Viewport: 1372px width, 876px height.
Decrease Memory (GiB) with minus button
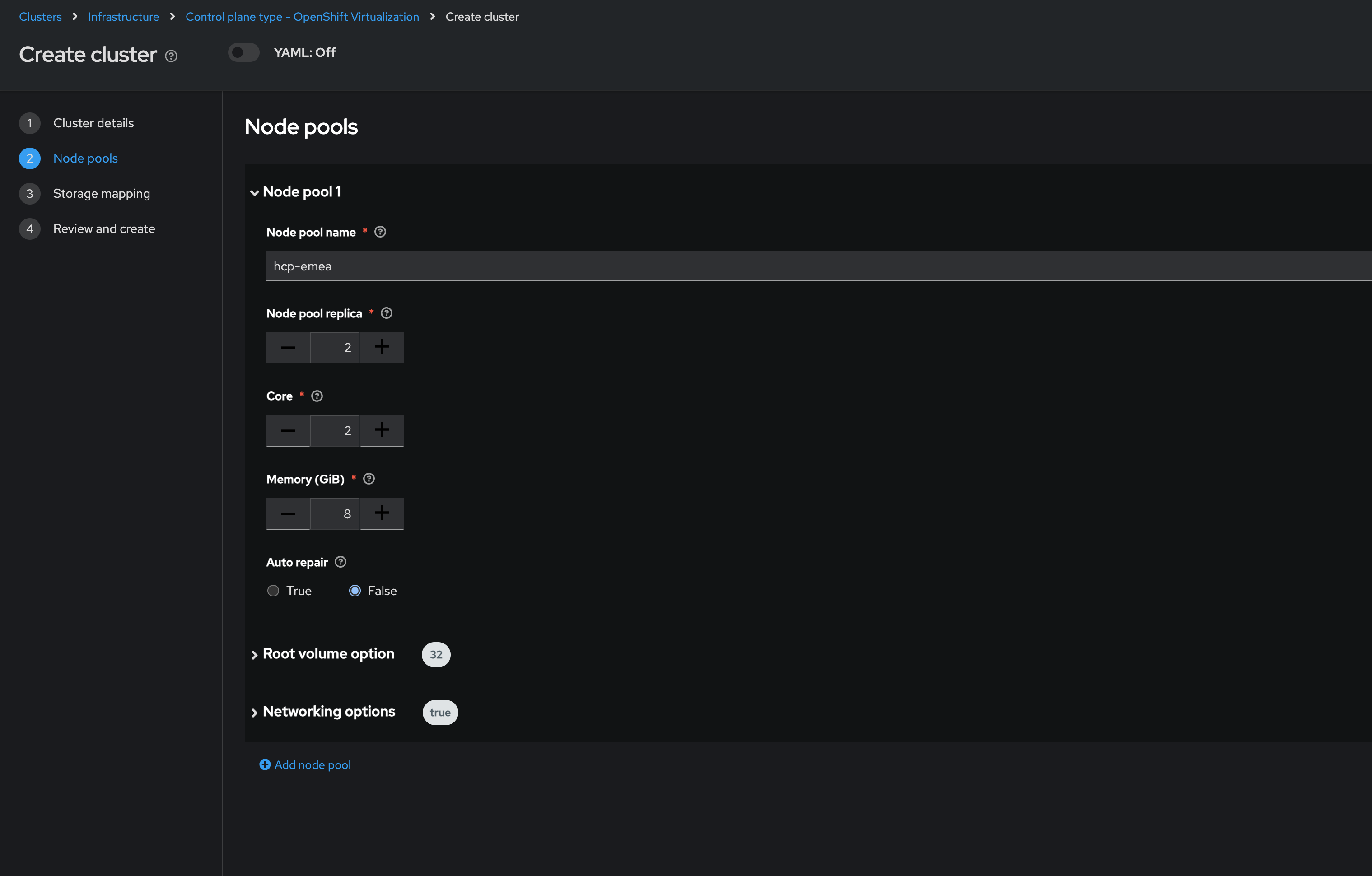(x=288, y=513)
